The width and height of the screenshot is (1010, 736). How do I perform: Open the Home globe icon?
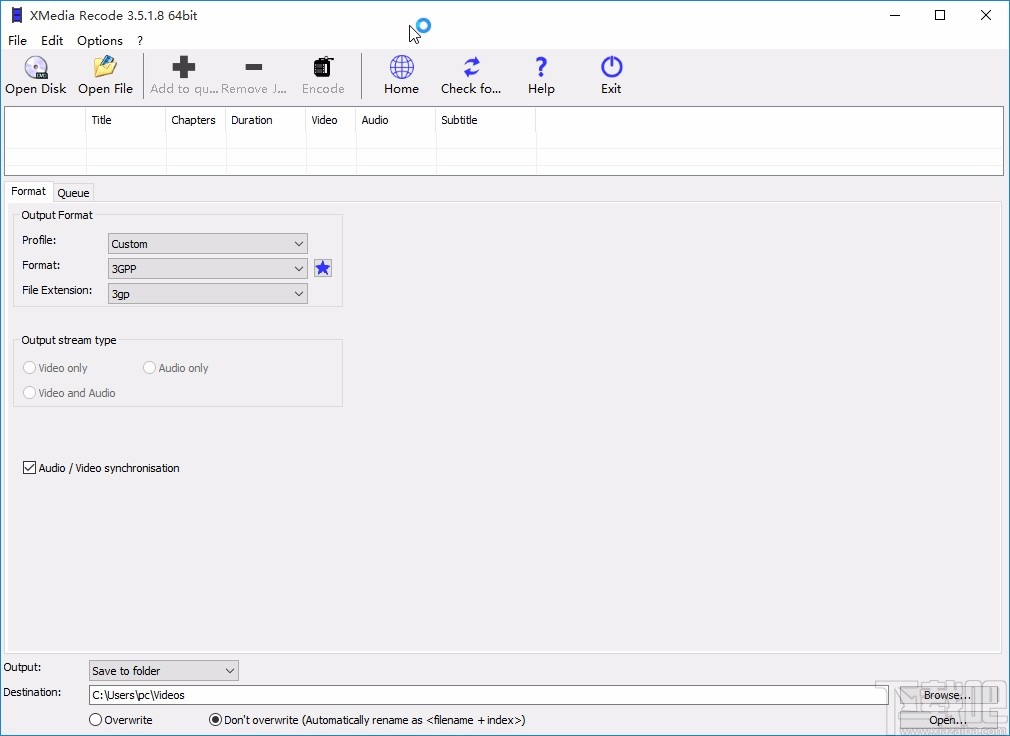point(401,68)
